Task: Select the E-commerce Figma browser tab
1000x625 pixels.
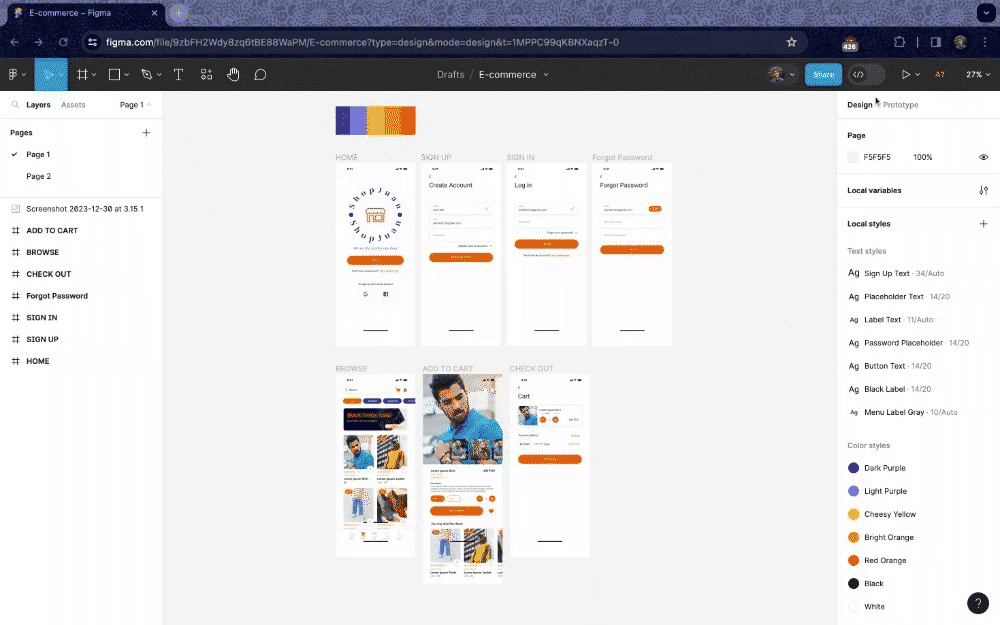Action: tap(84, 13)
